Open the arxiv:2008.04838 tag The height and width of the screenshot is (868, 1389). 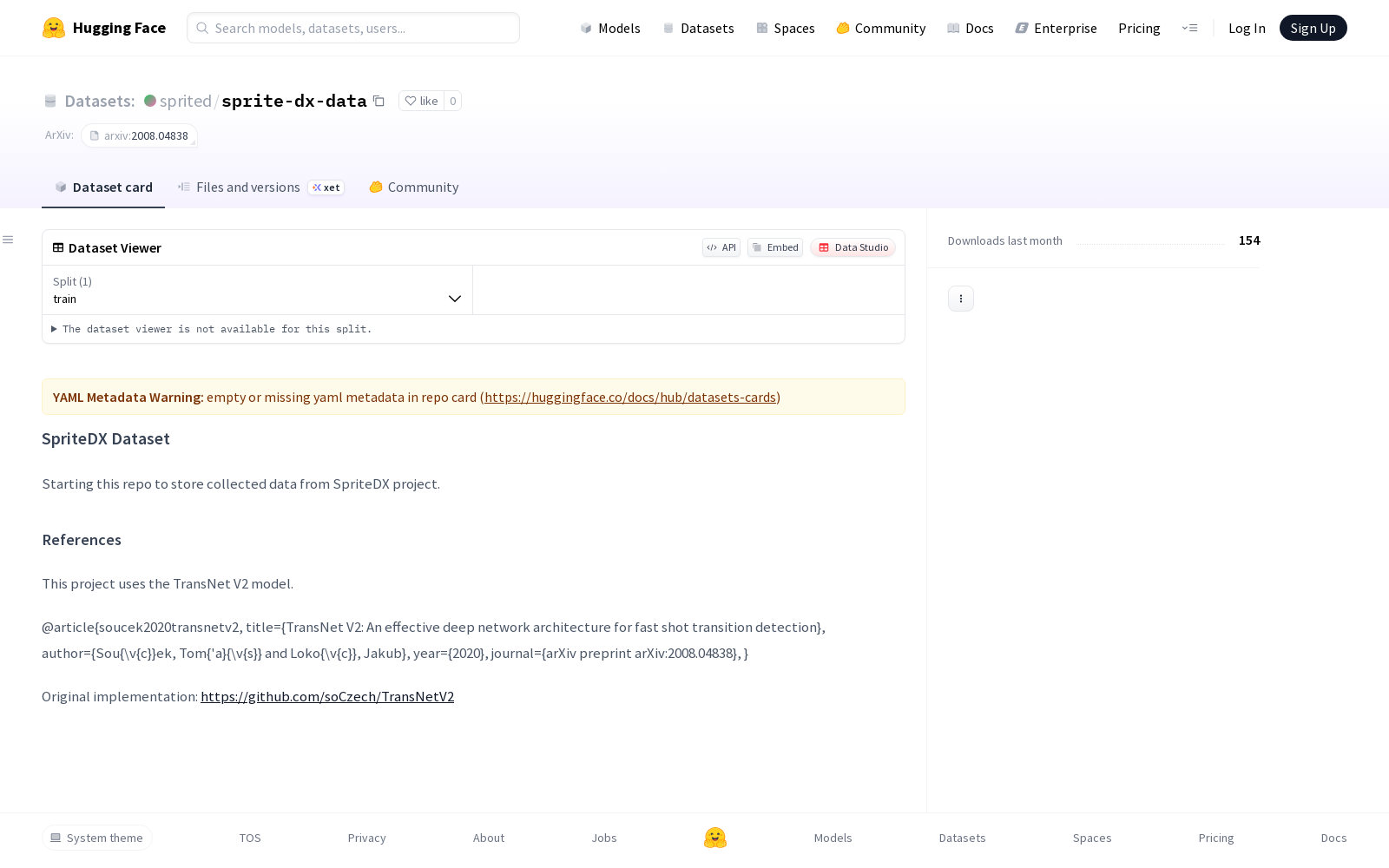[x=139, y=135]
